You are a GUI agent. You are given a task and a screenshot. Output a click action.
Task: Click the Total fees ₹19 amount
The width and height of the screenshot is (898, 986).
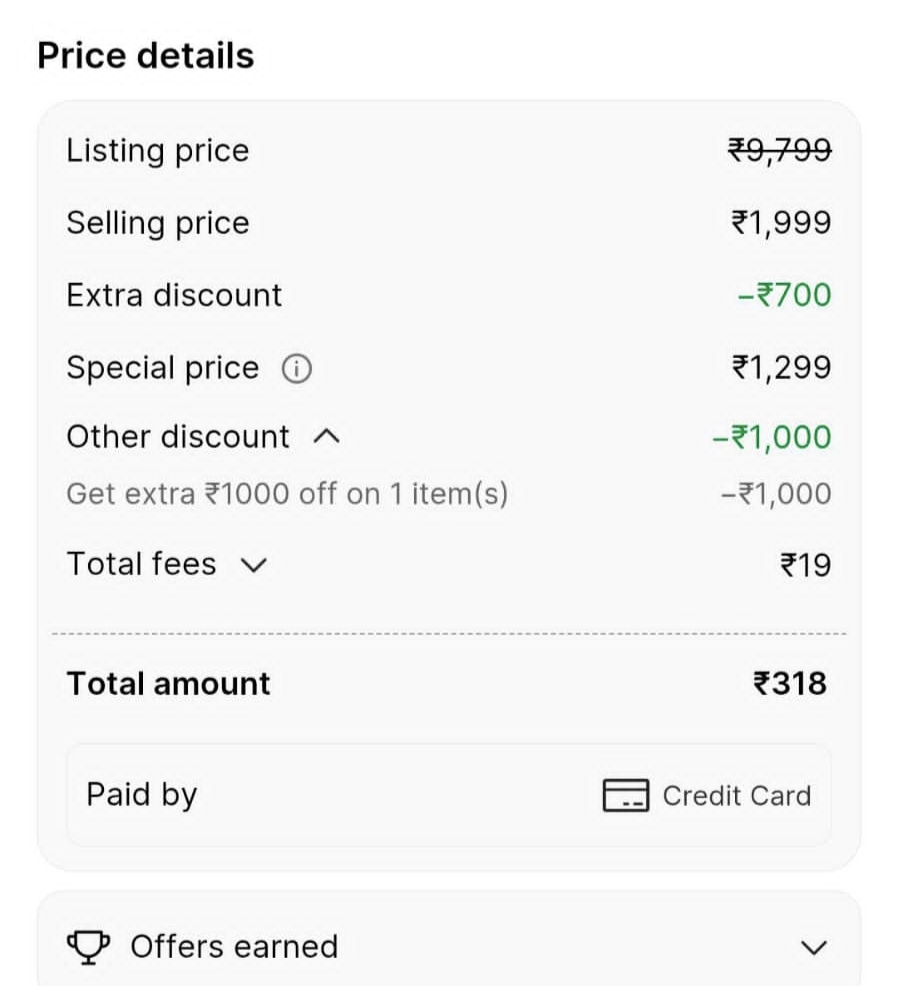tap(805, 565)
